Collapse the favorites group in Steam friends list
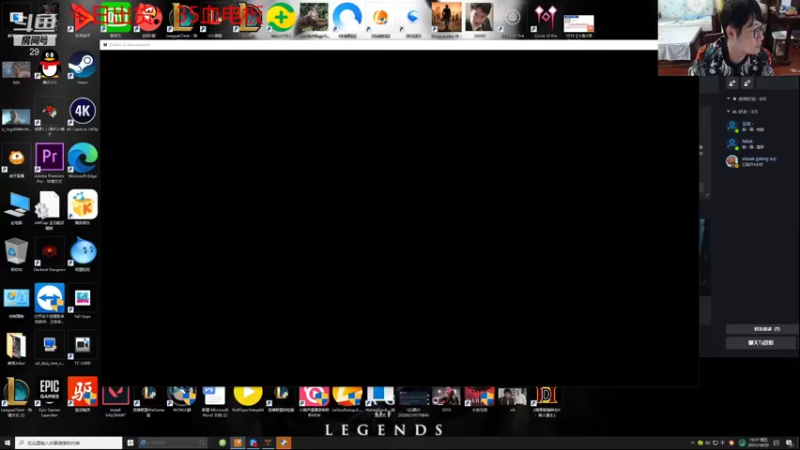This screenshot has width=800, height=450. (729, 98)
